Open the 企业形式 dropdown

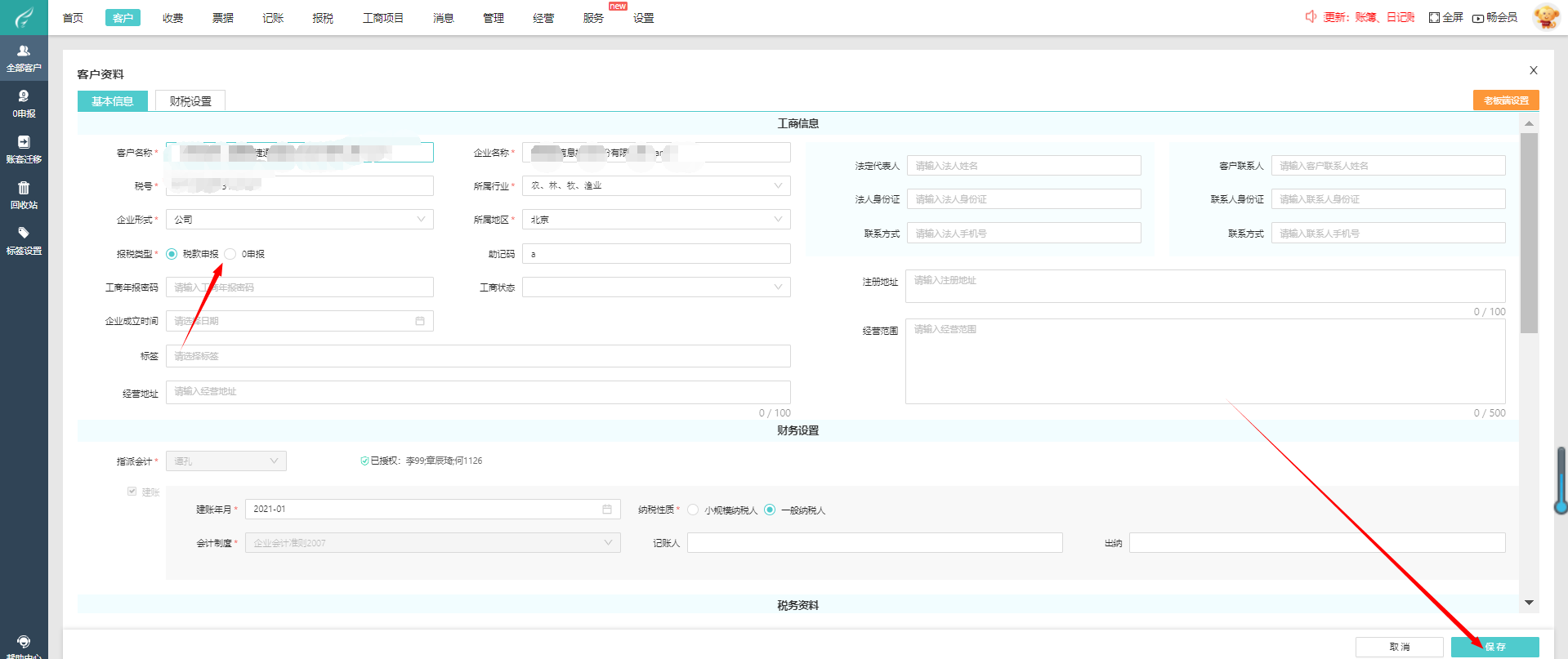click(299, 220)
